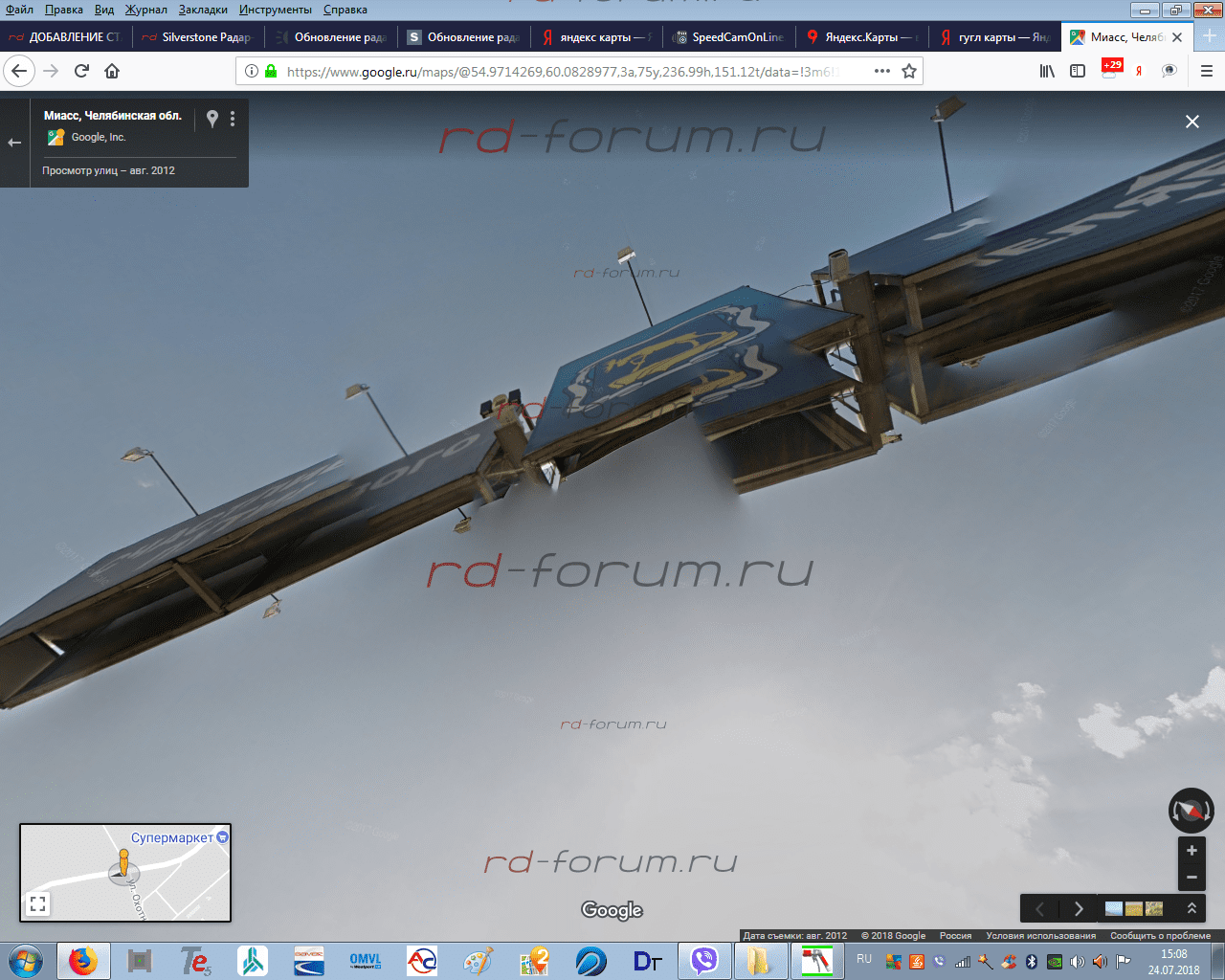
Task: Open page actions three-dot menu in address bar
Action: 882,71
